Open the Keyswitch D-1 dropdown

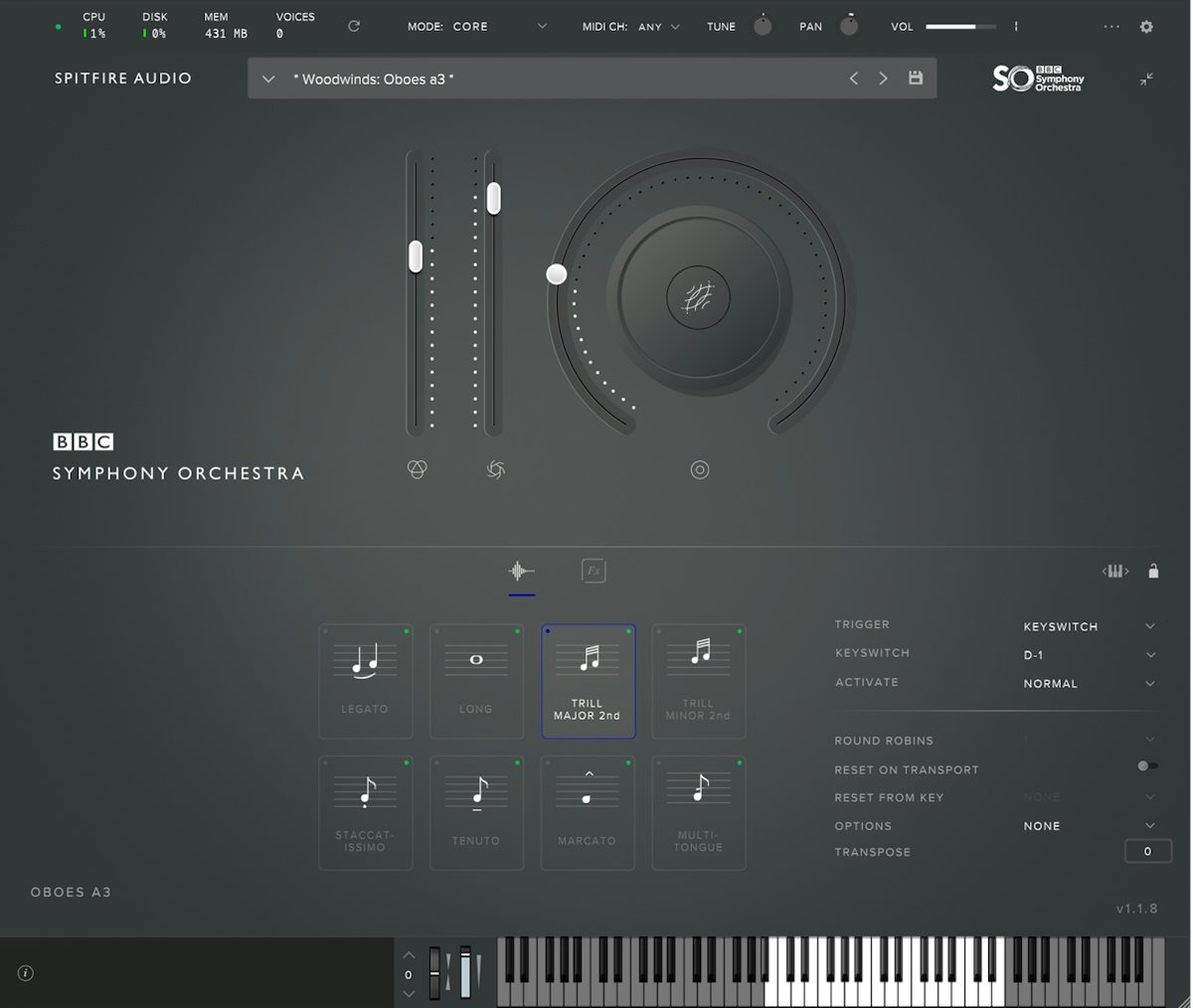click(x=1089, y=655)
